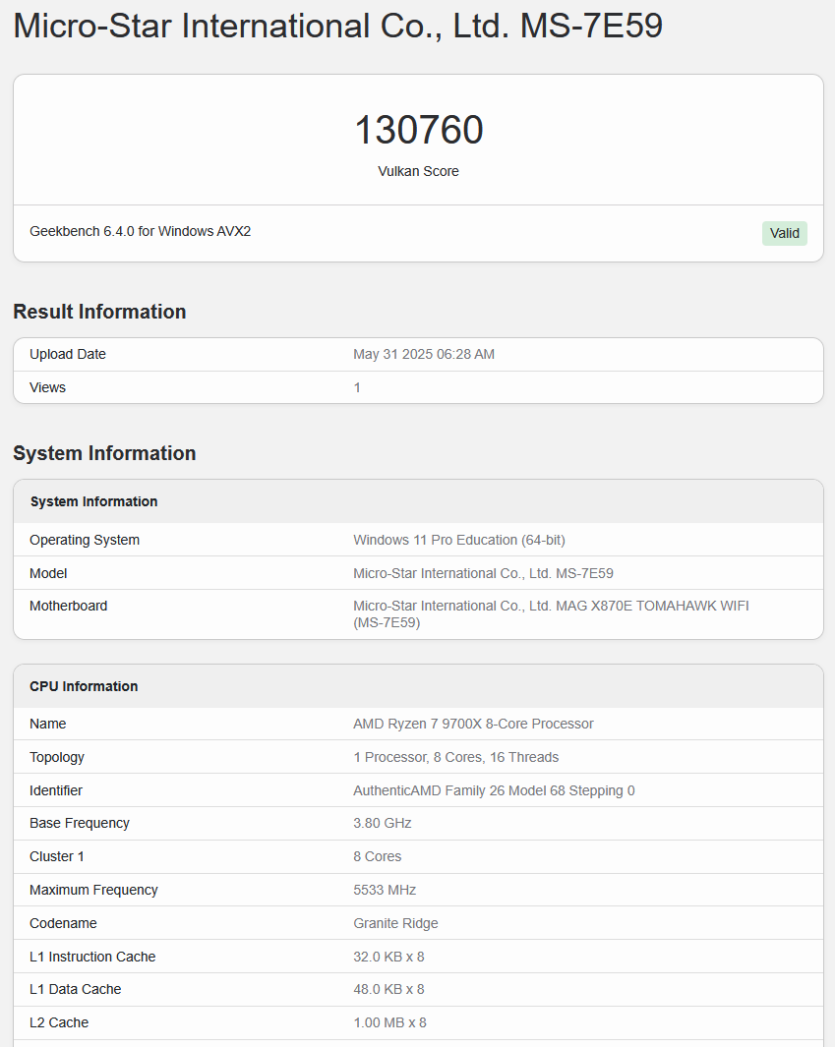Click the Operating System label
The image size is (835, 1047).
tap(85, 540)
